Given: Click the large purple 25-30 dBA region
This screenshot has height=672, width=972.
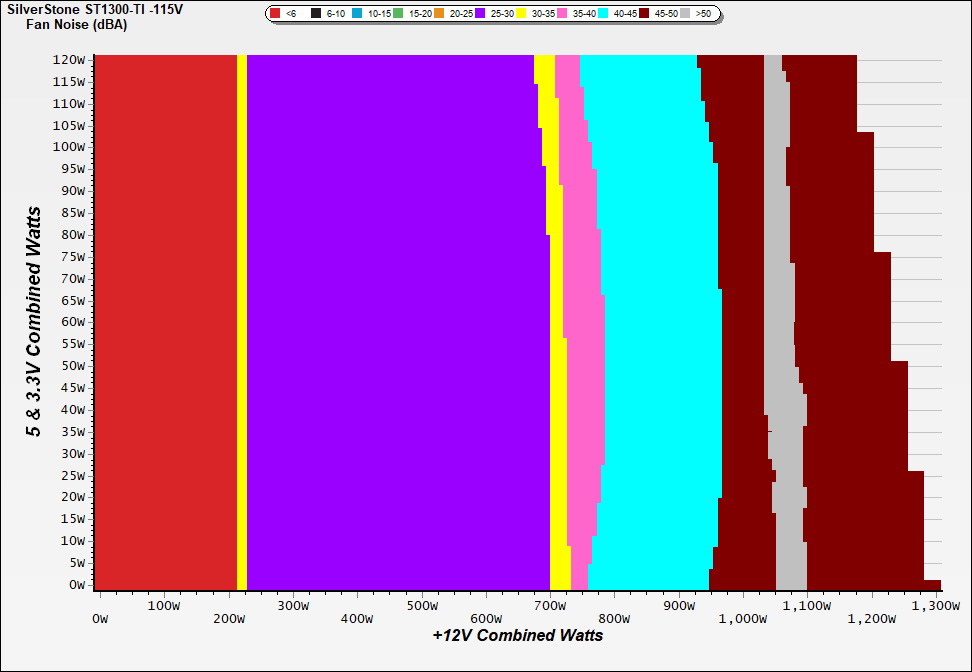Looking at the screenshot, I should point(400,320).
